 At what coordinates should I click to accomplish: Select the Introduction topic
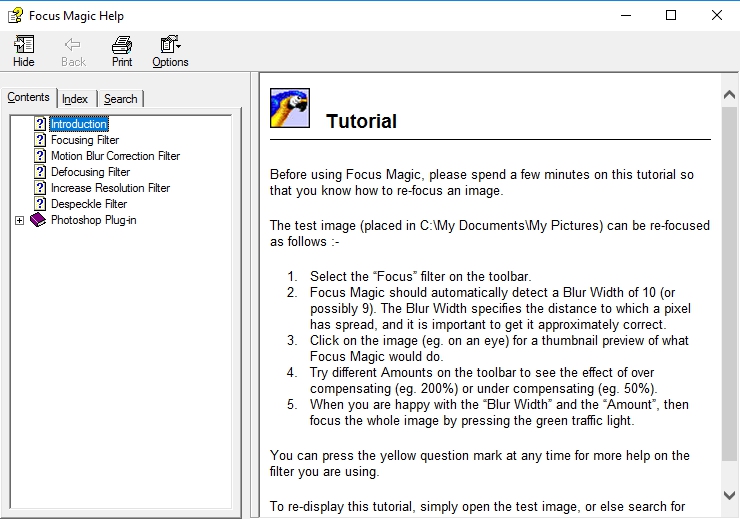[79, 124]
